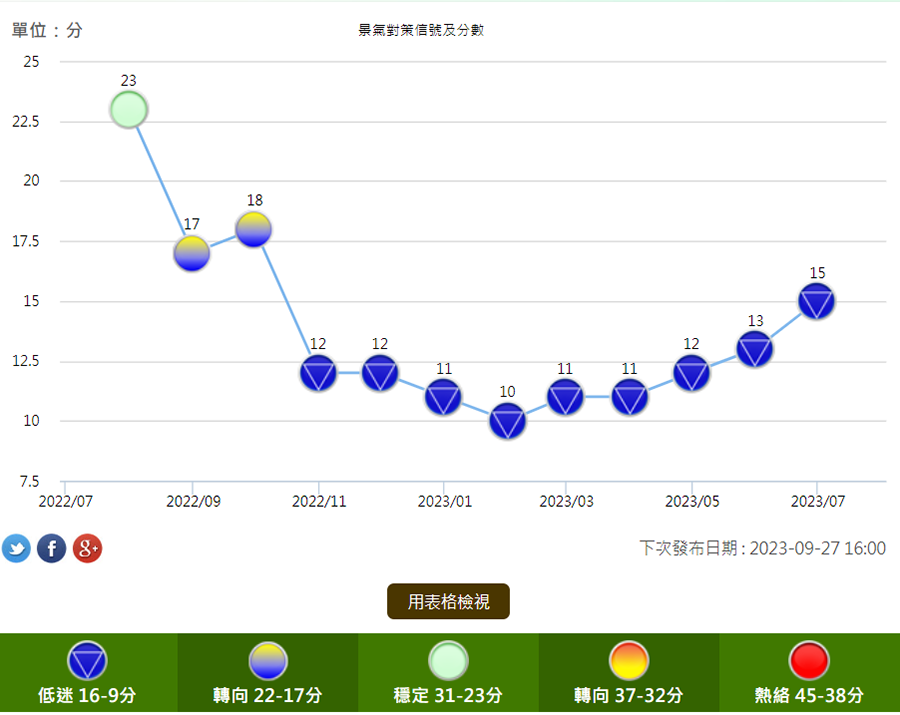Click the Google Plus share icon
Image resolution: width=900 pixels, height=715 pixels.
point(87,548)
